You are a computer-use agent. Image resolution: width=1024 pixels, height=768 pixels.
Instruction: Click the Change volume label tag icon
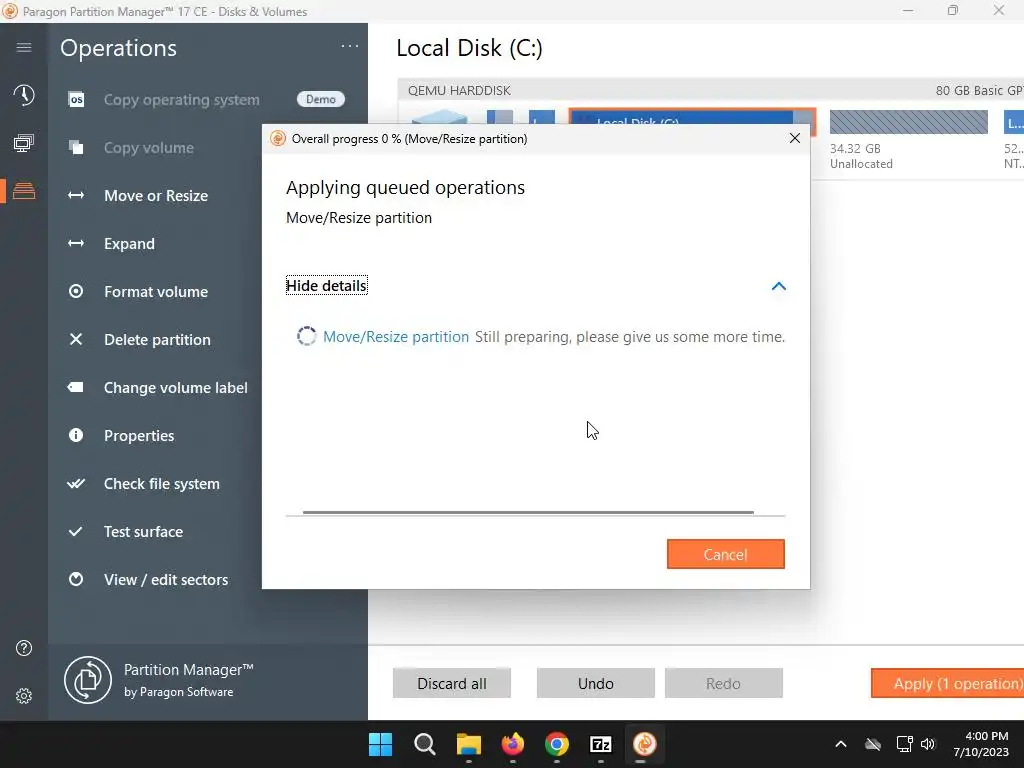click(76, 387)
